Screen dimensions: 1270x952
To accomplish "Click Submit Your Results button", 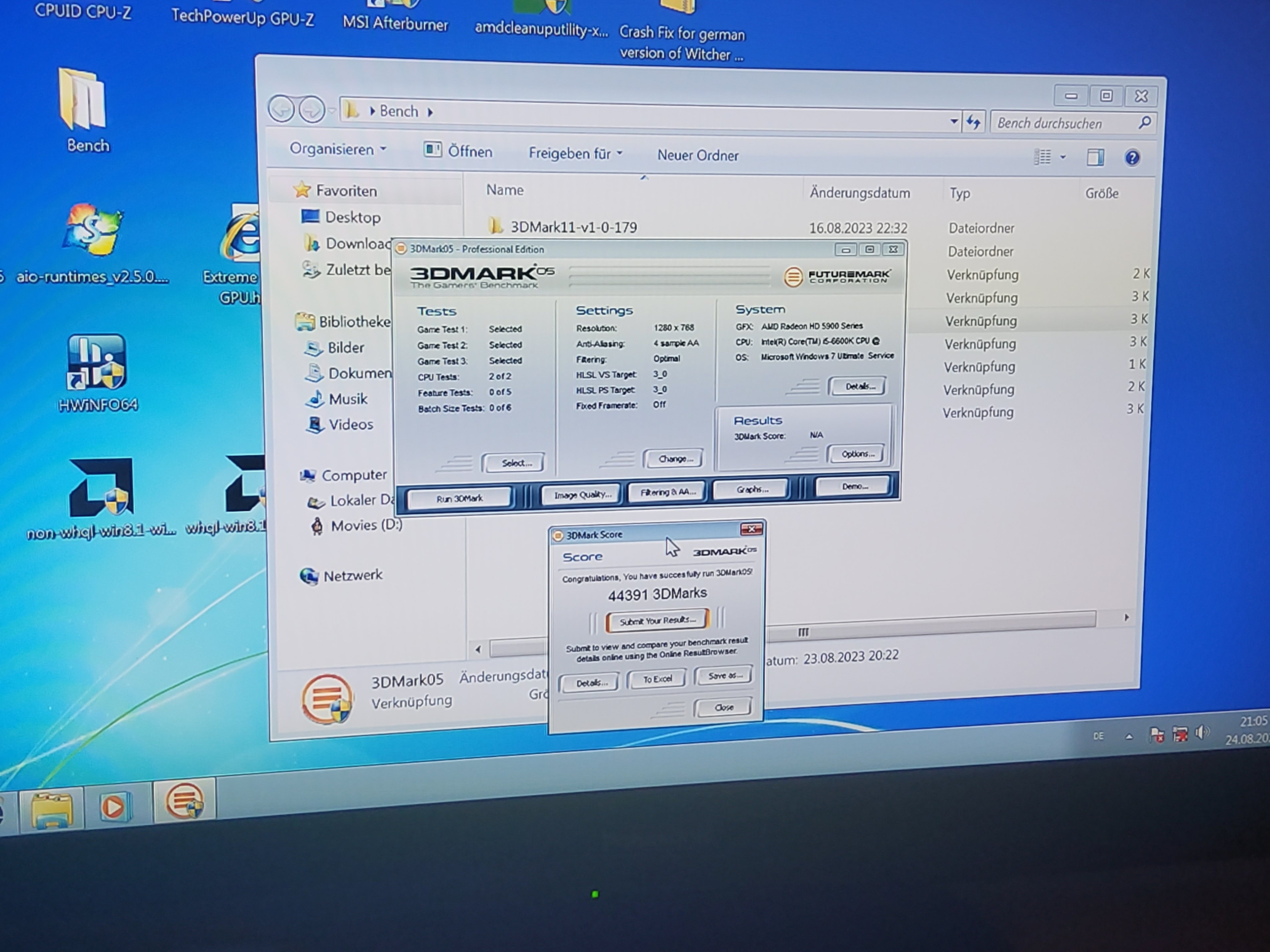I will pyautogui.click(x=657, y=620).
